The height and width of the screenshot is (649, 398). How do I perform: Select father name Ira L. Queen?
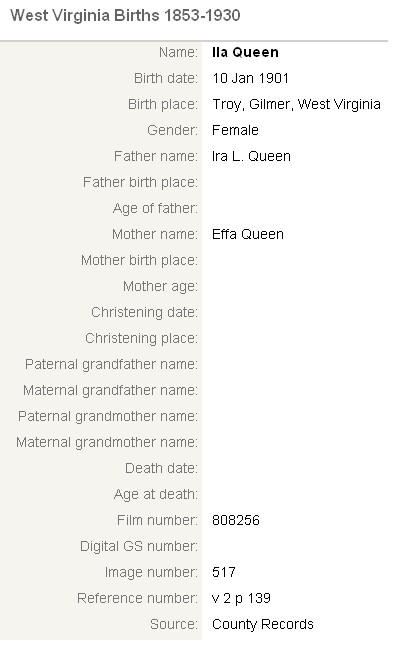[251, 156]
